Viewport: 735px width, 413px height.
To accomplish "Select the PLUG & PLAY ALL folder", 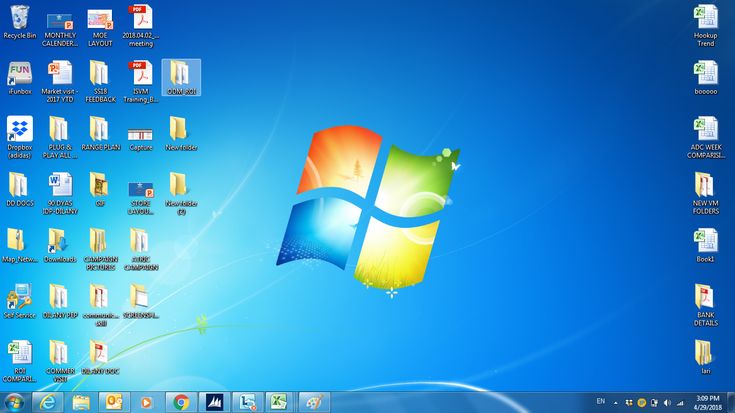I will coord(60,138).
